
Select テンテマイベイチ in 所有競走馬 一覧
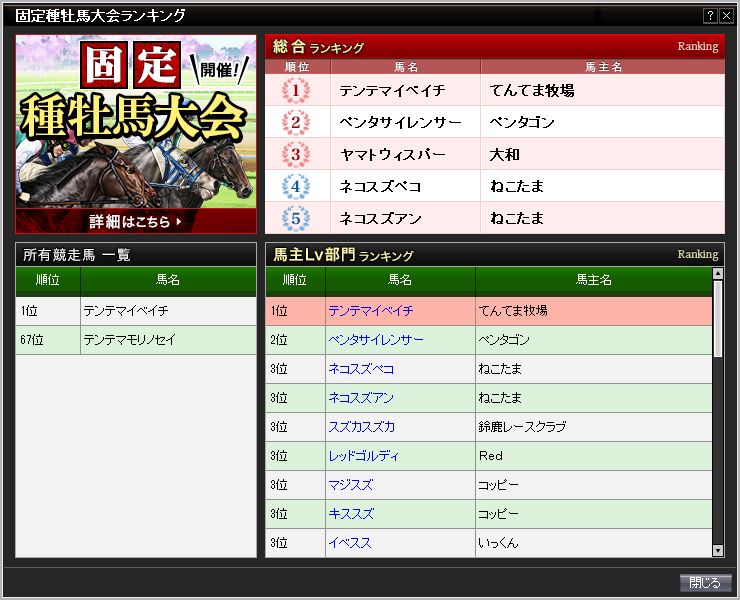coord(126,311)
